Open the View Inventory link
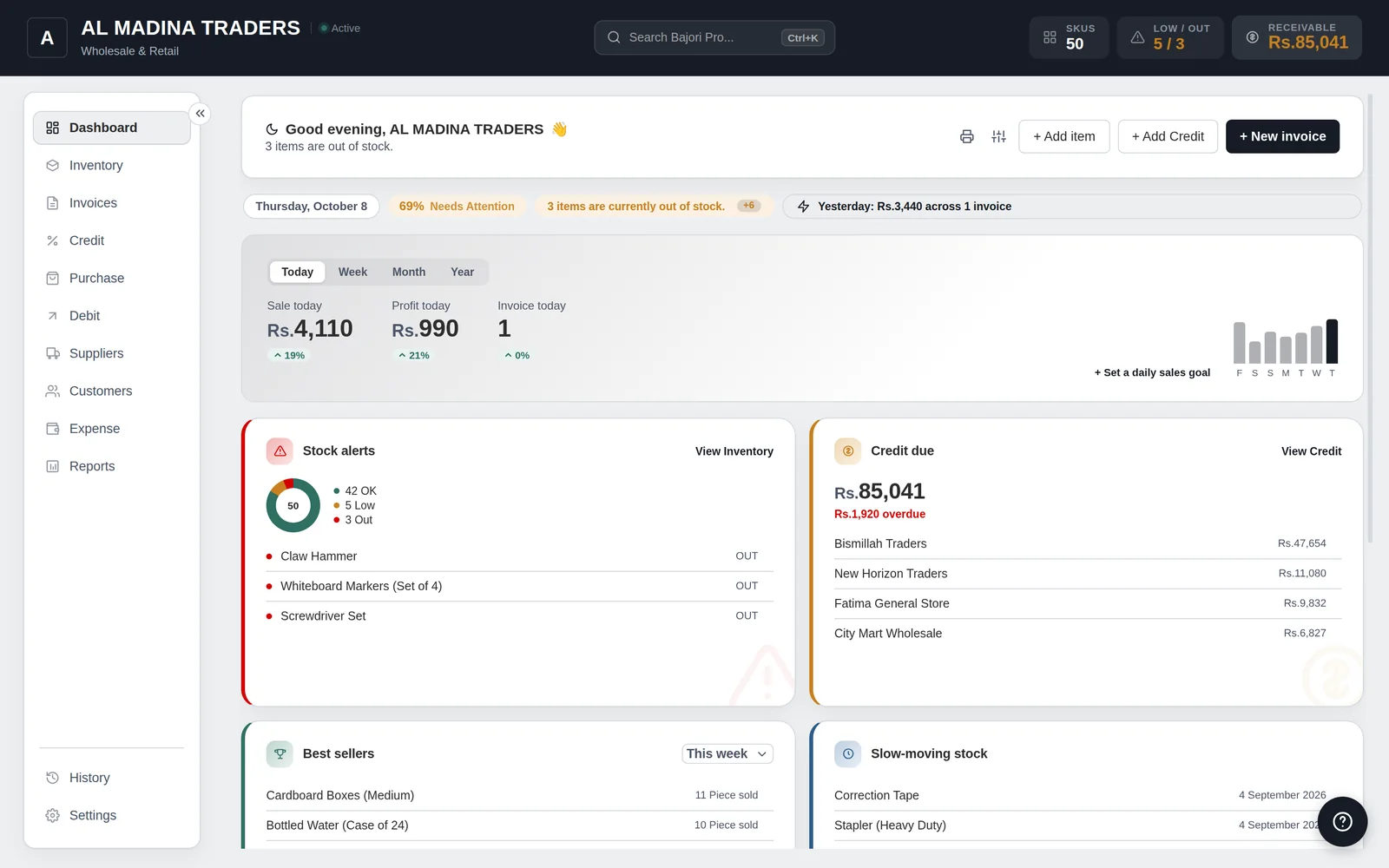Screen dimensions: 1389x868 click(x=734, y=451)
